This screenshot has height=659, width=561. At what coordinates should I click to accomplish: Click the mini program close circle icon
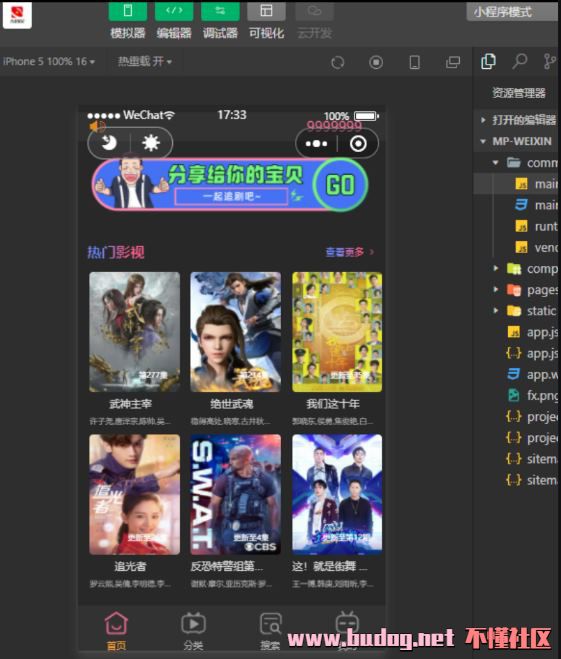[358, 144]
